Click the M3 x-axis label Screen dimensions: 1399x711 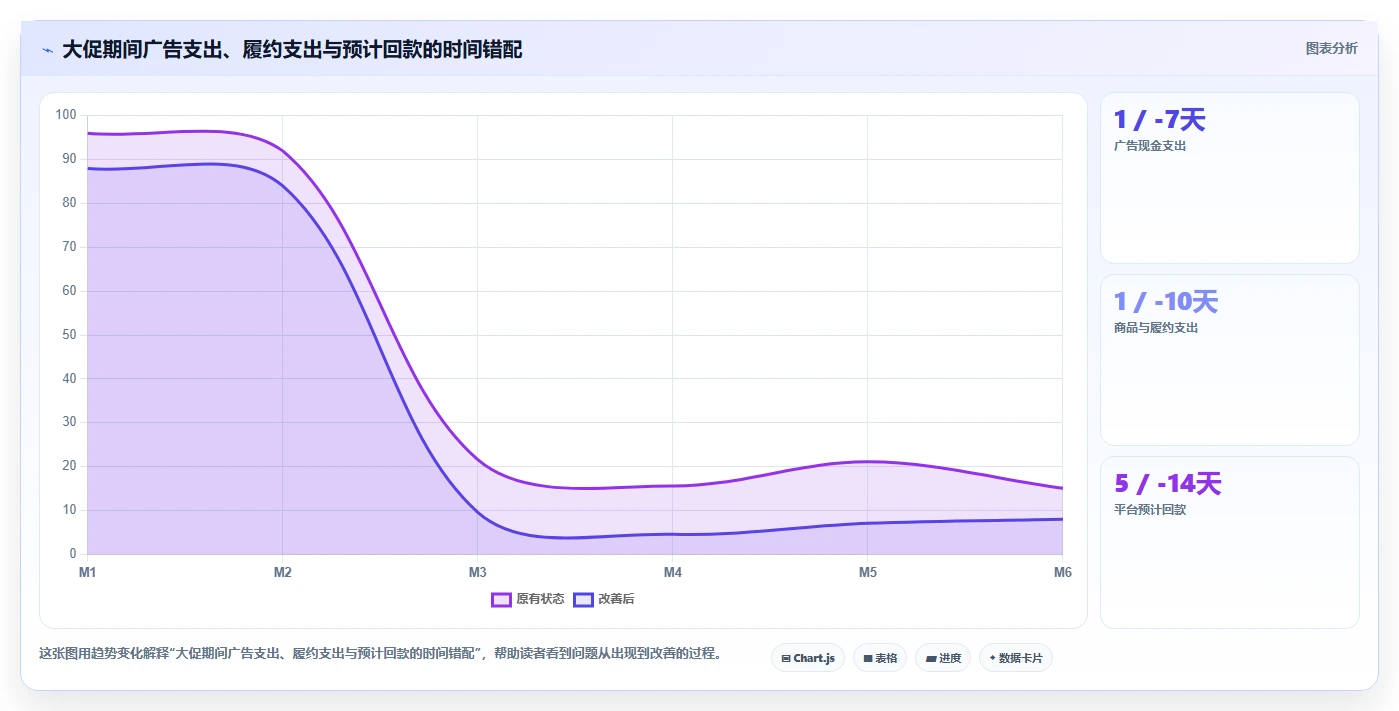tap(477, 572)
